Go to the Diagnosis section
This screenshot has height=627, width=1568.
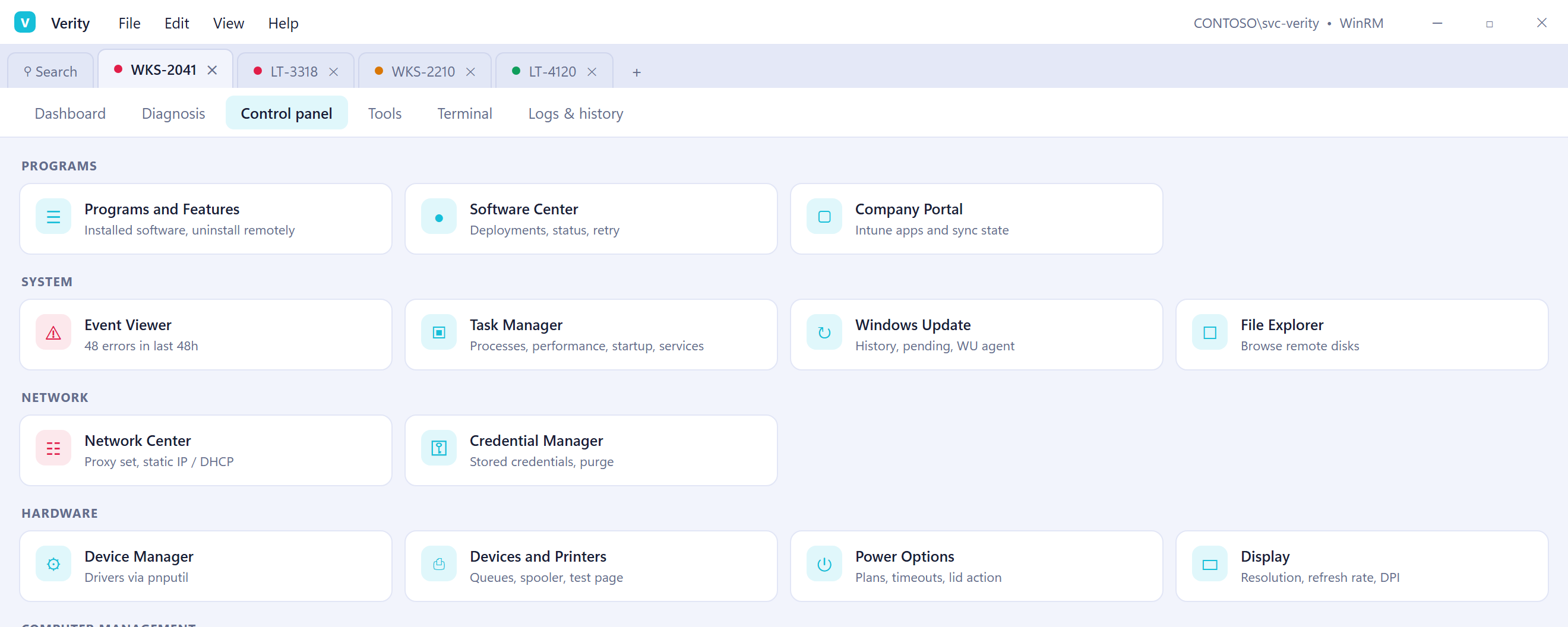pos(173,113)
